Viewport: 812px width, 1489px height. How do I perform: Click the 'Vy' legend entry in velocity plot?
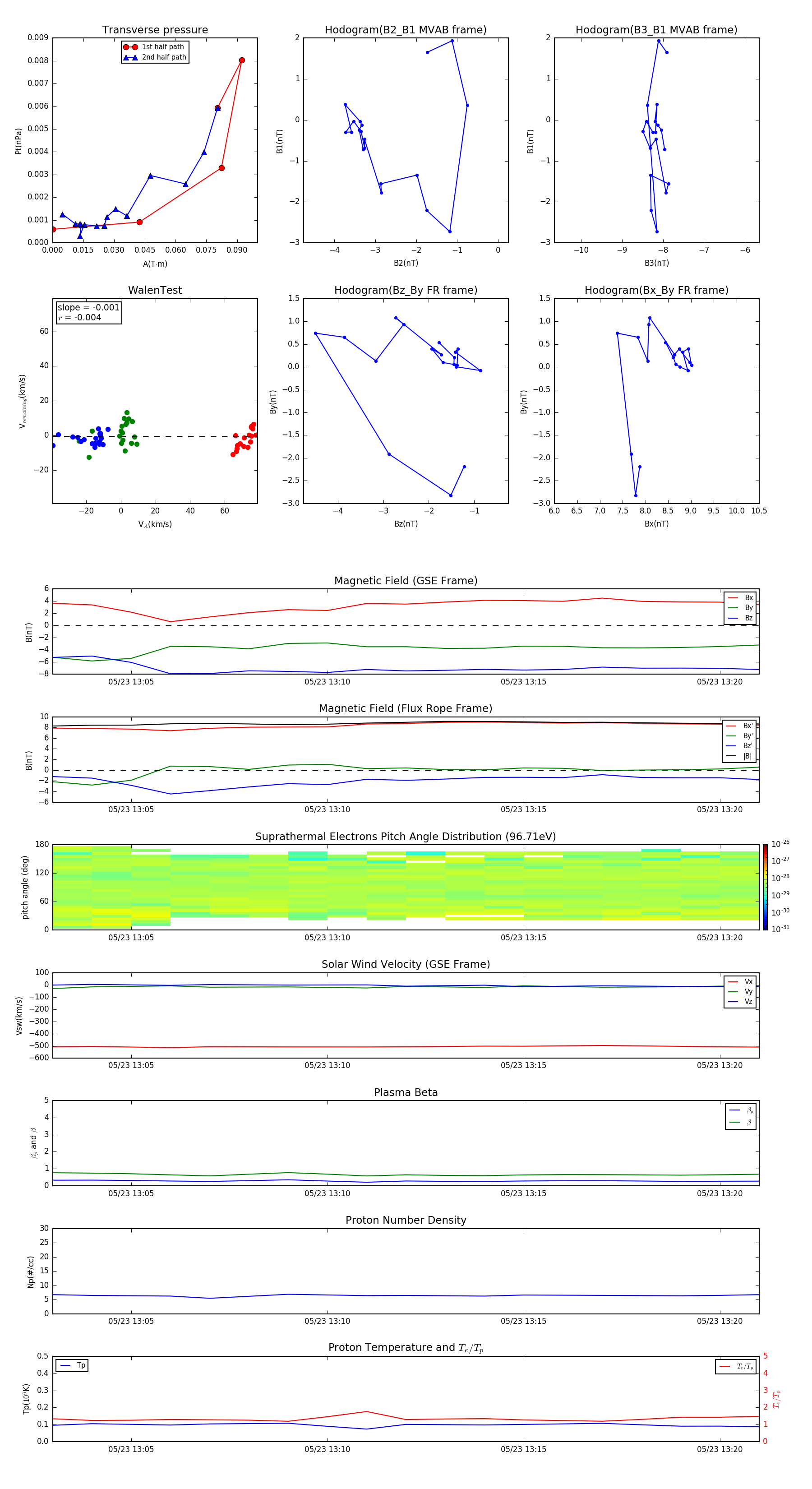tap(740, 992)
